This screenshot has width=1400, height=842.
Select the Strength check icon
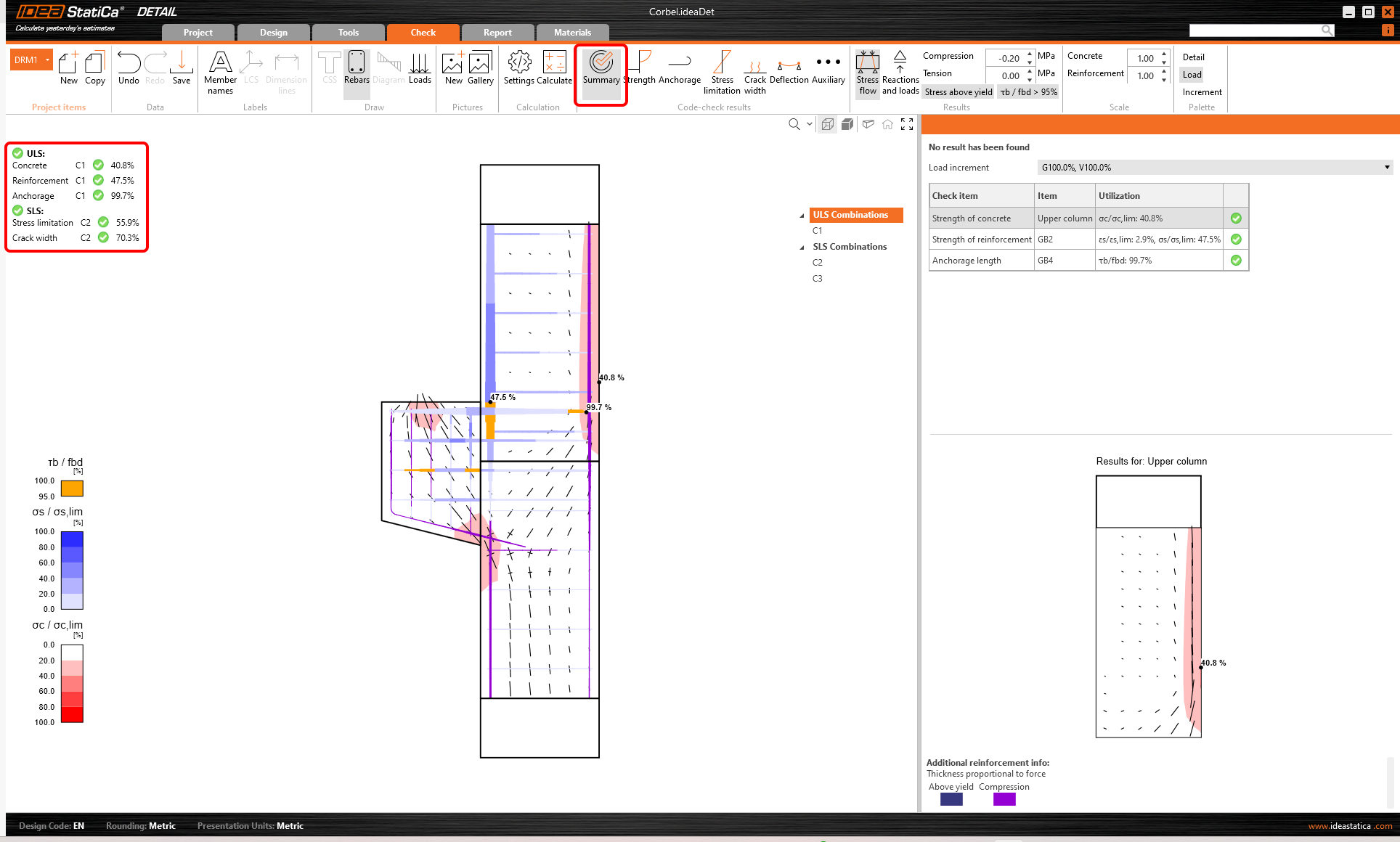coord(639,69)
